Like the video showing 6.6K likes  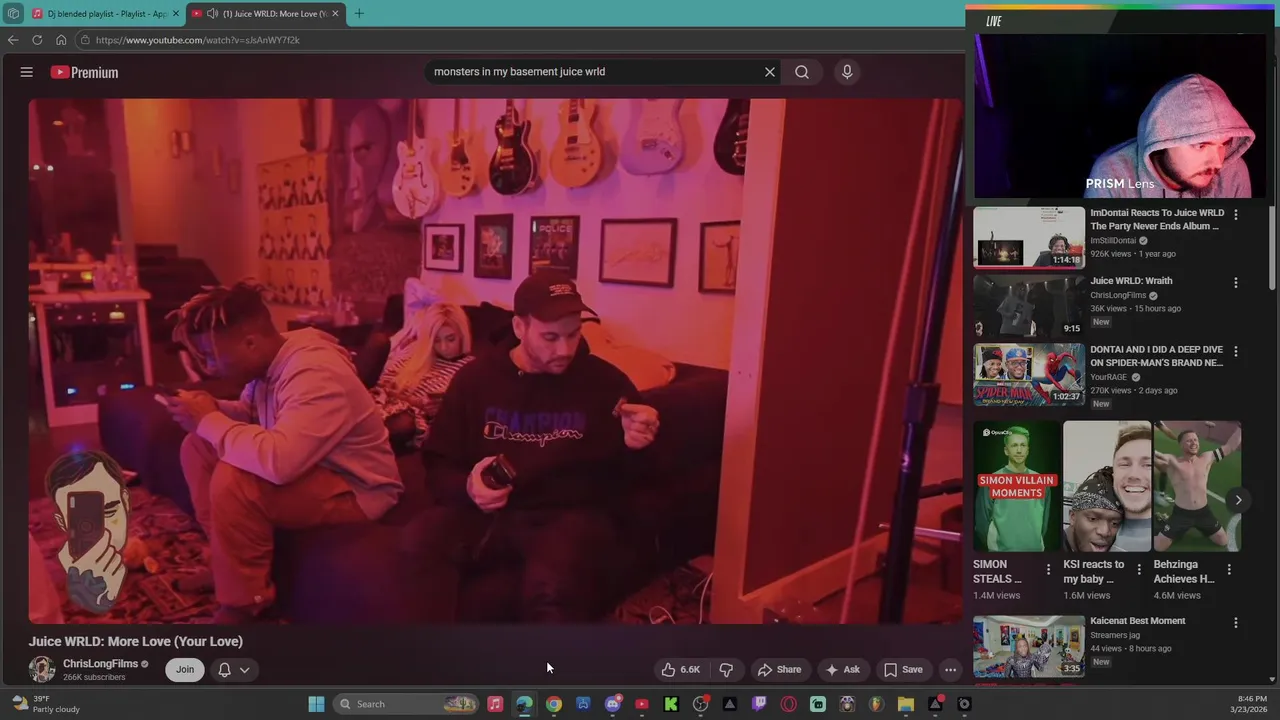680,669
